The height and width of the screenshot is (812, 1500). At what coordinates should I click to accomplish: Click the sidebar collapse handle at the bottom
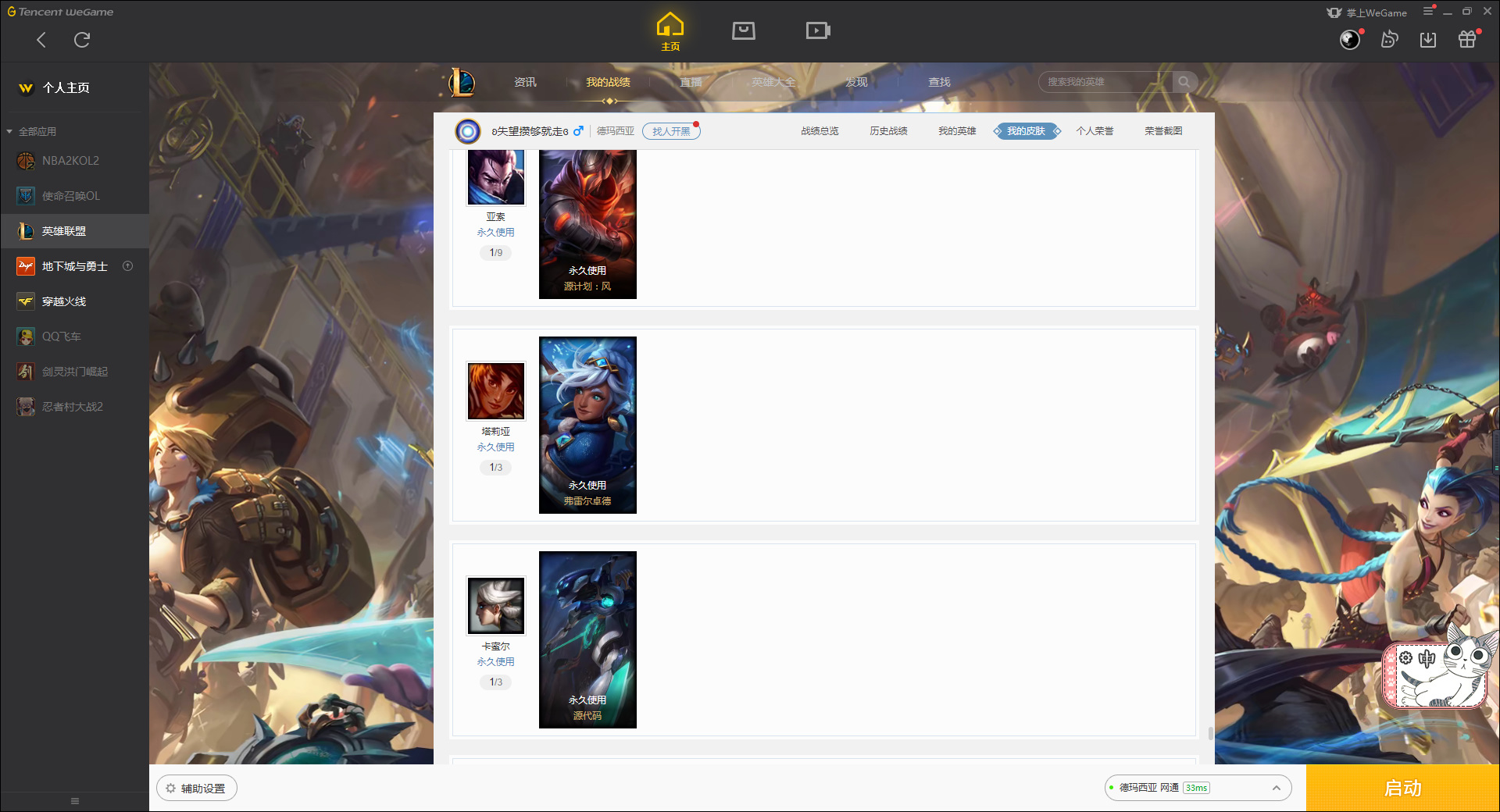[75, 801]
